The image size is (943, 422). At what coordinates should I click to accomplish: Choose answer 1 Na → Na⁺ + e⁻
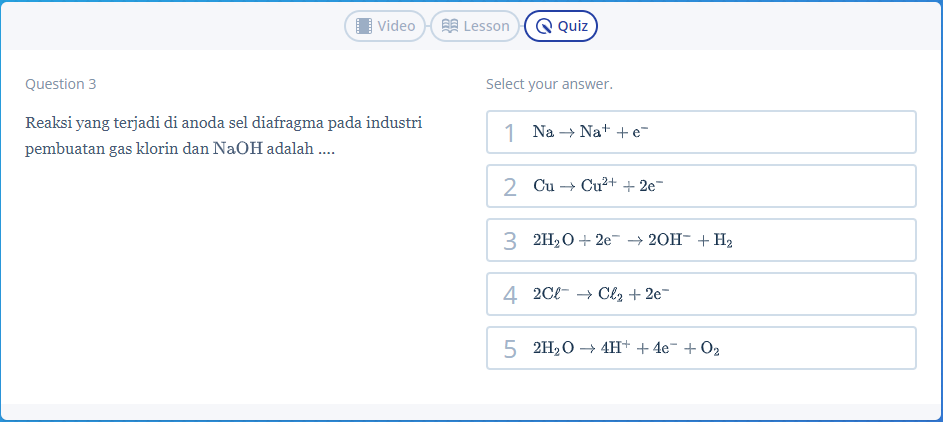[701, 132]
